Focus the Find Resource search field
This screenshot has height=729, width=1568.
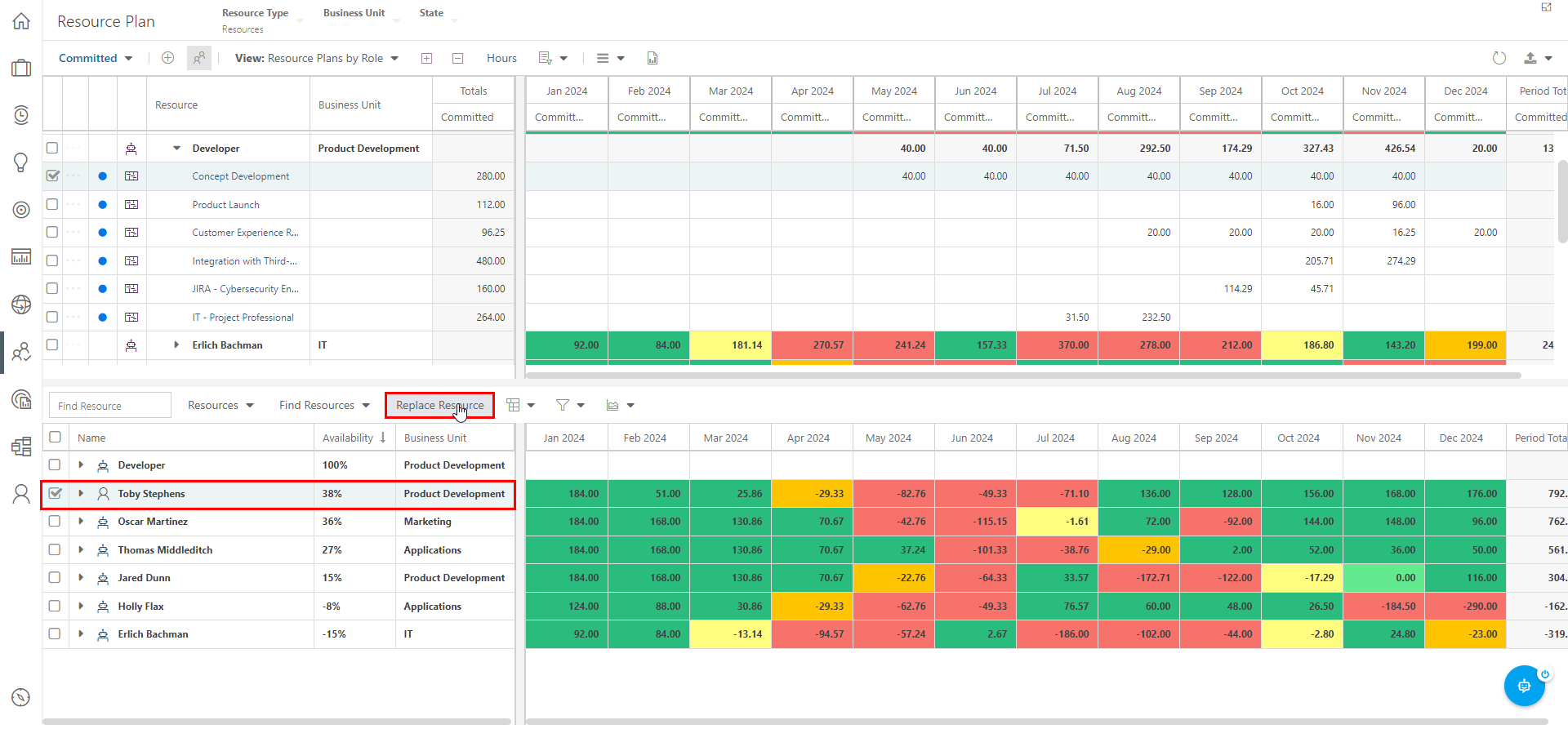click(110, 405)
